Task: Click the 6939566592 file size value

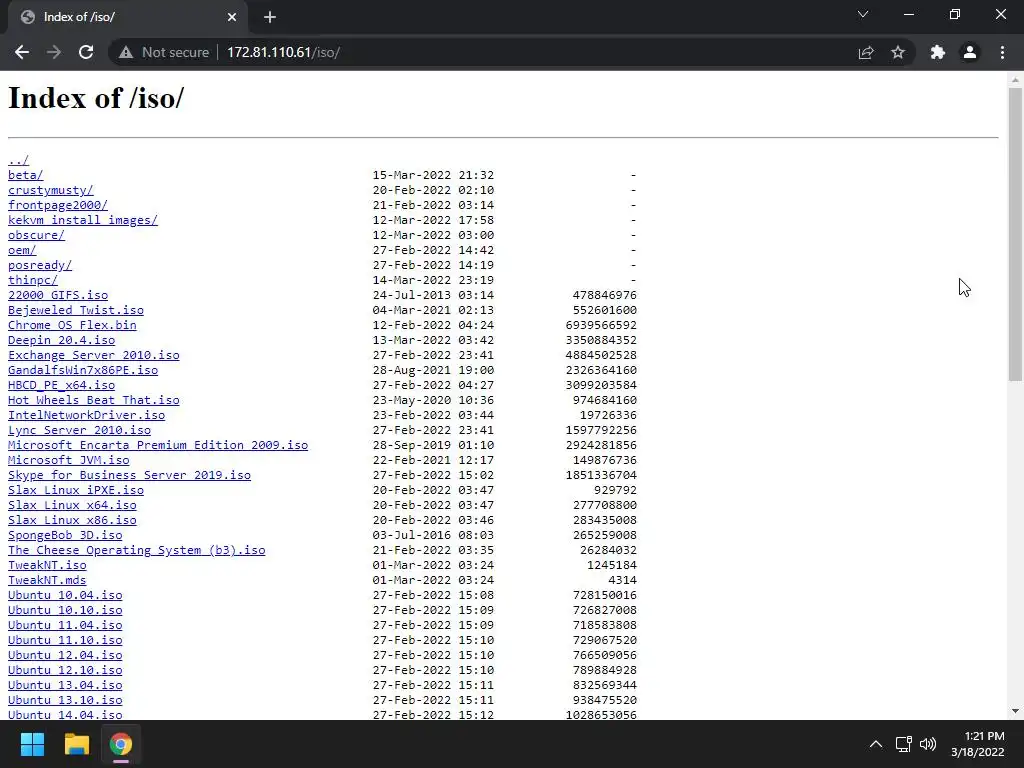Action: pyautogui.click(x=601, y=325)
